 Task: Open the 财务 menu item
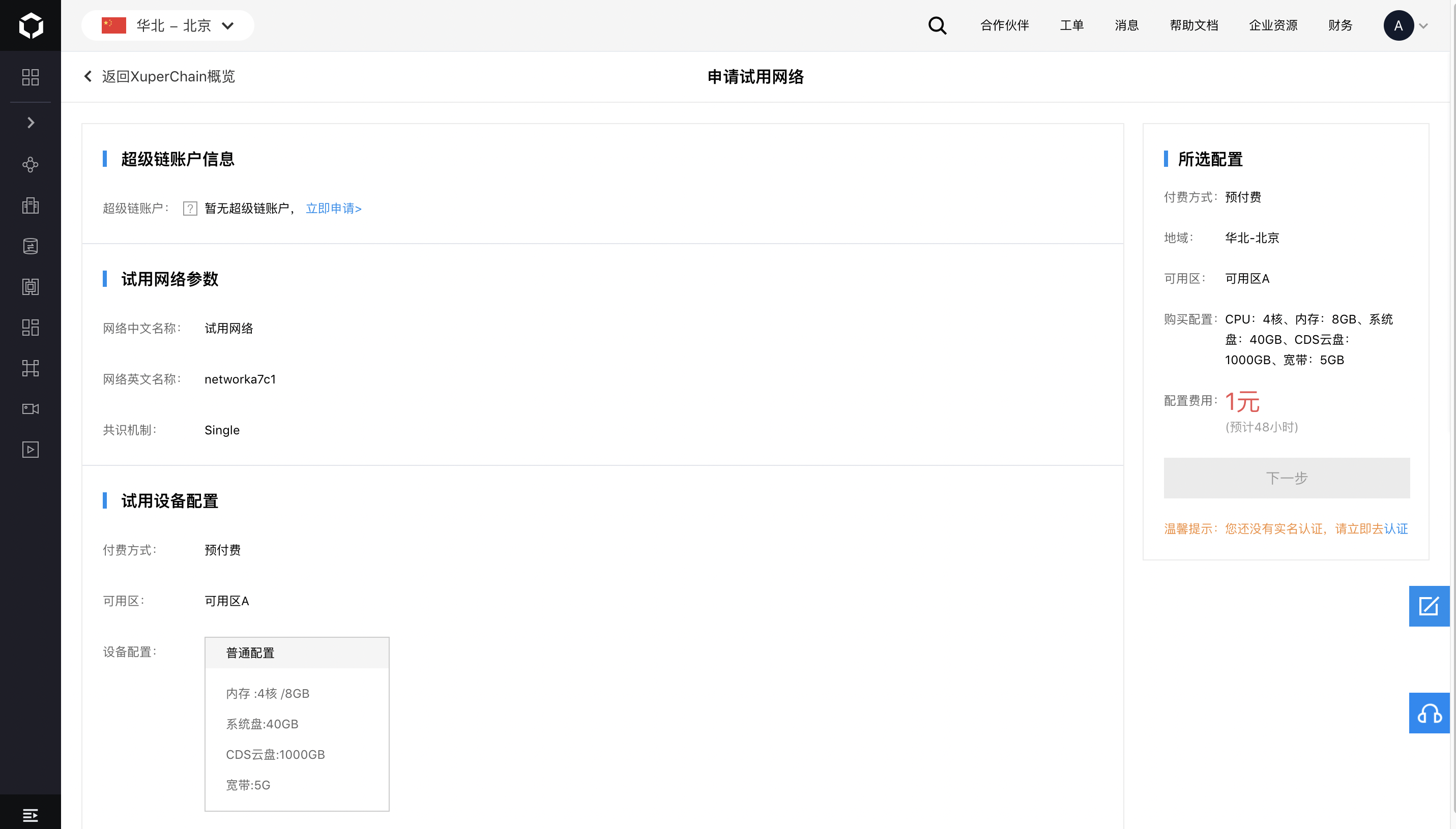(x=1340, y=25)
